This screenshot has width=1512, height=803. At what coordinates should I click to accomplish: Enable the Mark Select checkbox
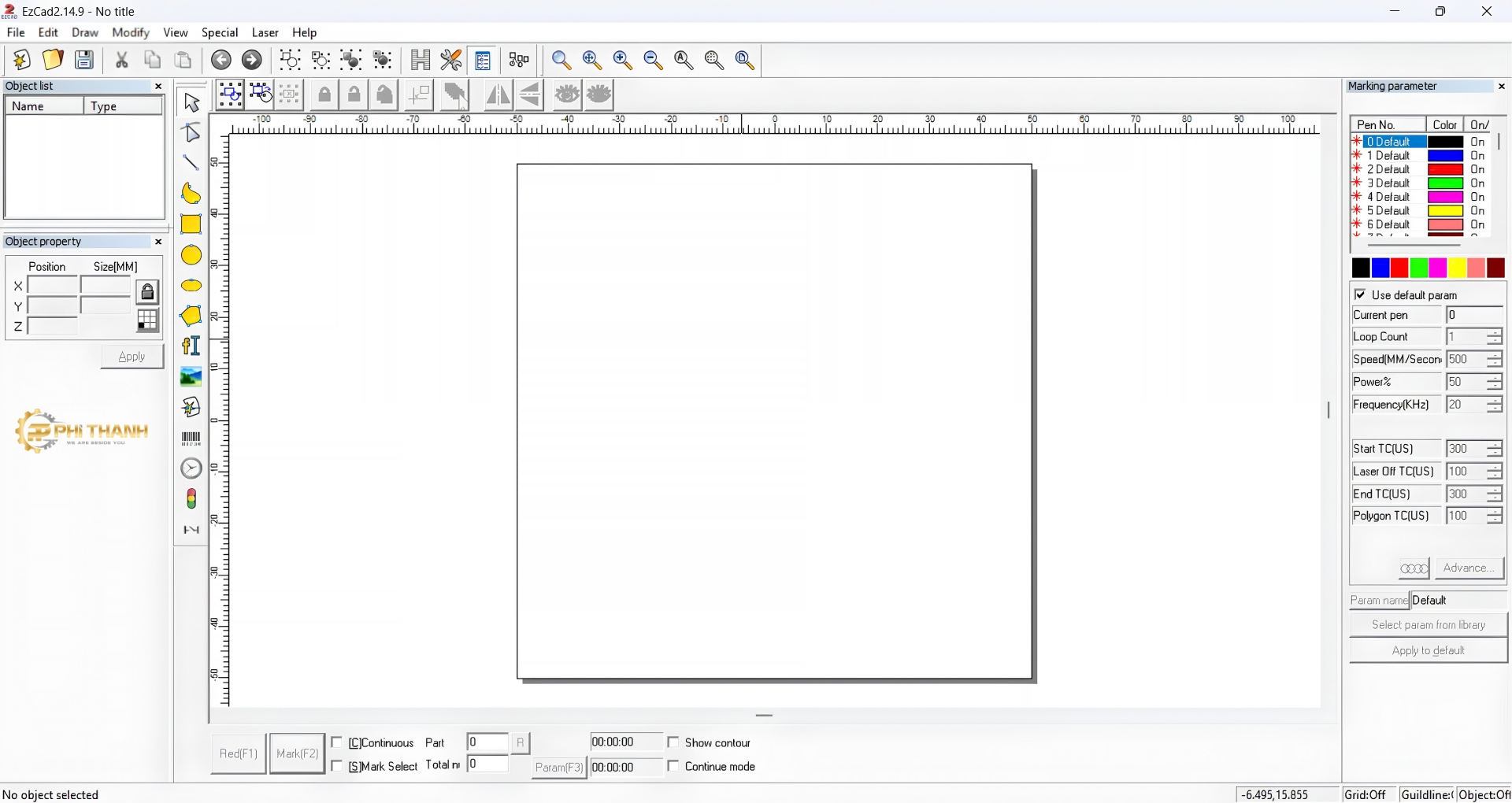[x=337, y=768]
